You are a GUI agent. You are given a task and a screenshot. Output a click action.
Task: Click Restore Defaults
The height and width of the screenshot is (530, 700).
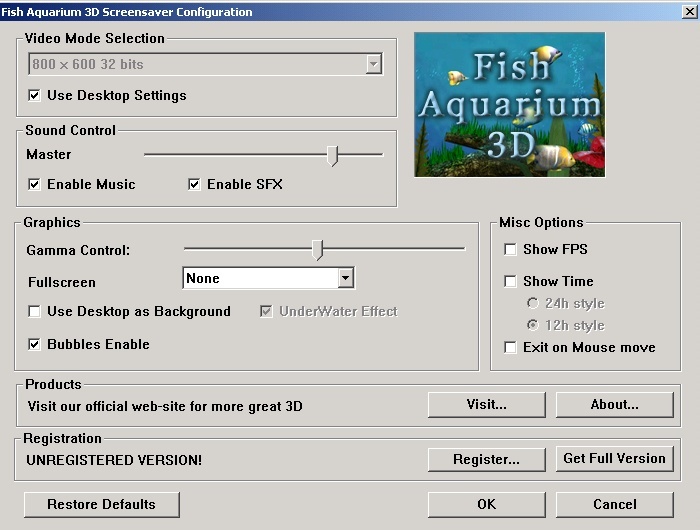pos(102,505)
